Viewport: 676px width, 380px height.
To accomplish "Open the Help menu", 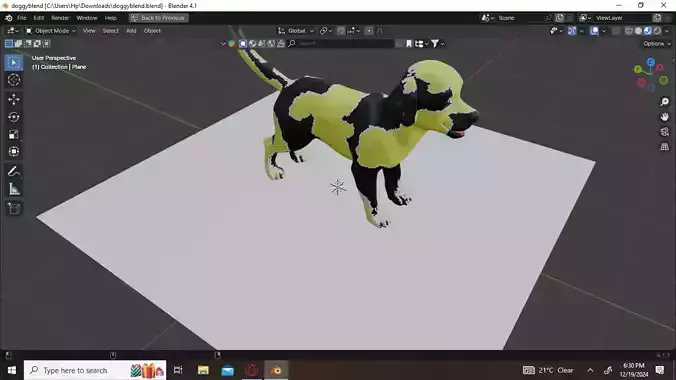I will [111, 18].
